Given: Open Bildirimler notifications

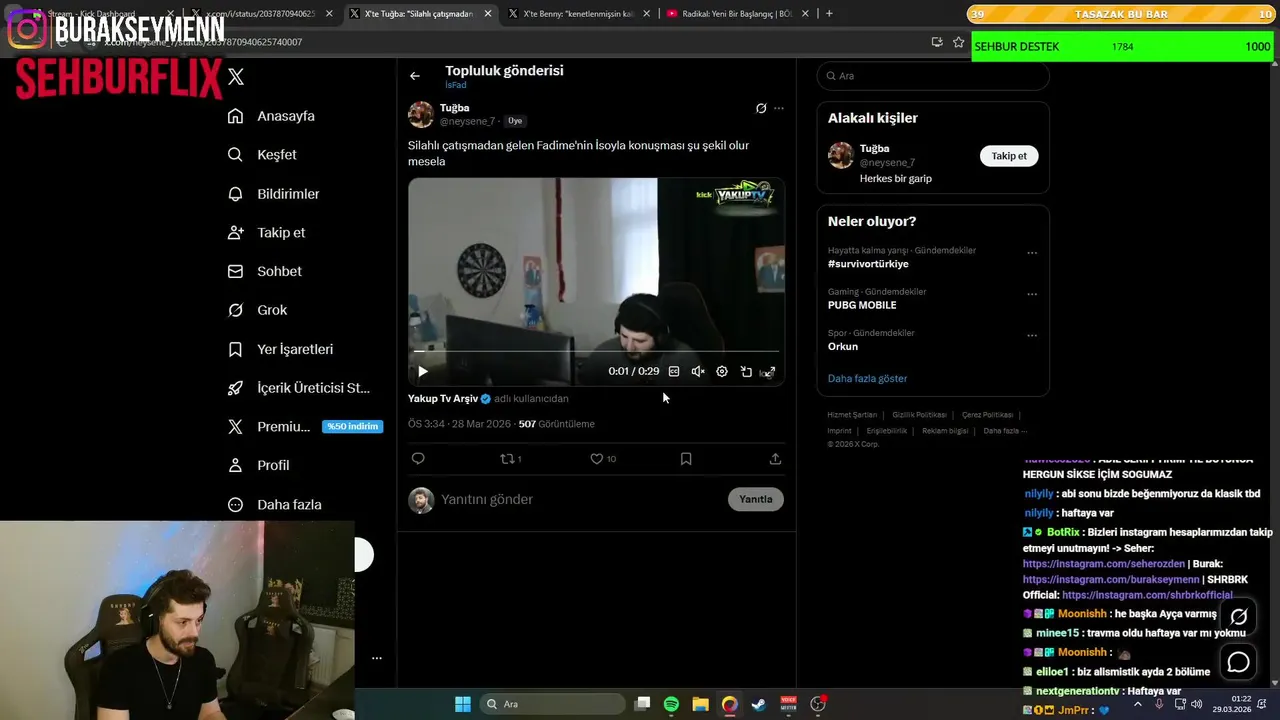Looking at the screenshot, I should pyautogui.click(x=273, y=194).
